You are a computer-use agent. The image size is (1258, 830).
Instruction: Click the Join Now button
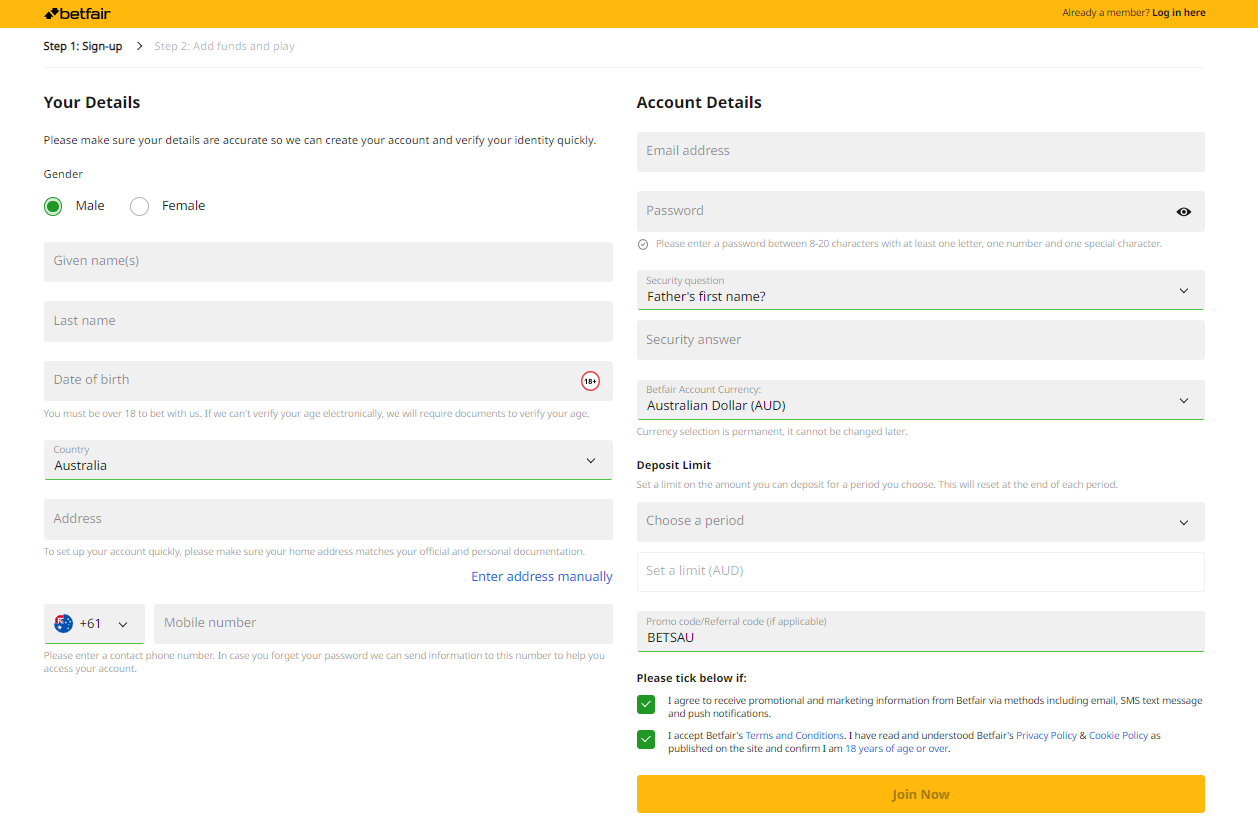(920, 794)
